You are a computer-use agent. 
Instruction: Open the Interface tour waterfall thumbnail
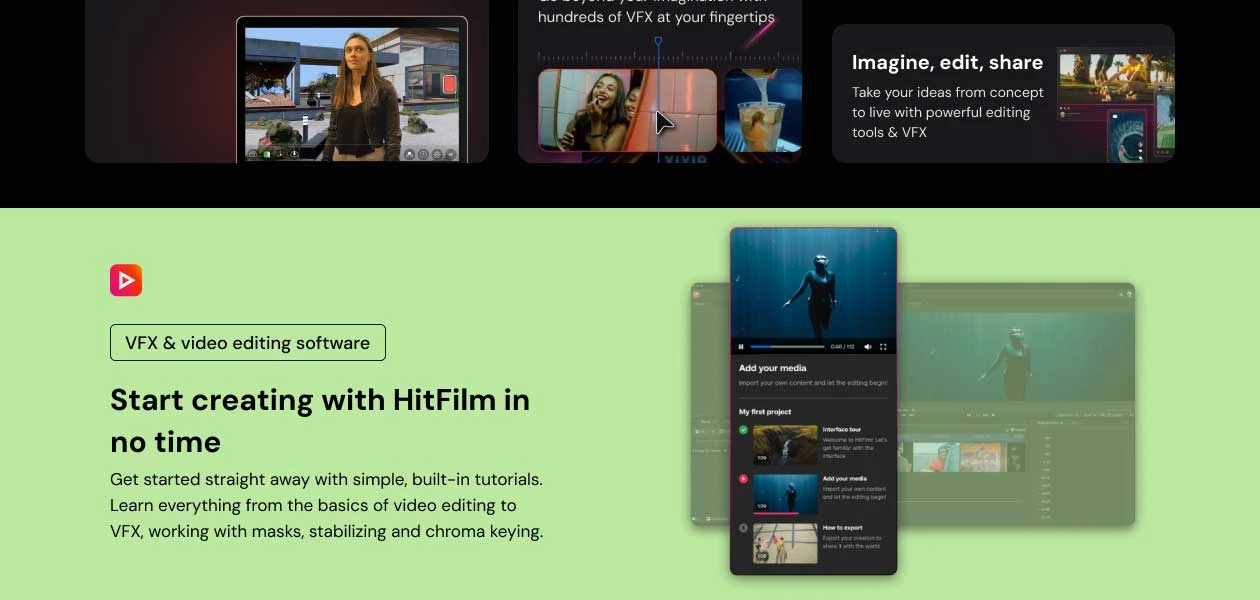785,445
